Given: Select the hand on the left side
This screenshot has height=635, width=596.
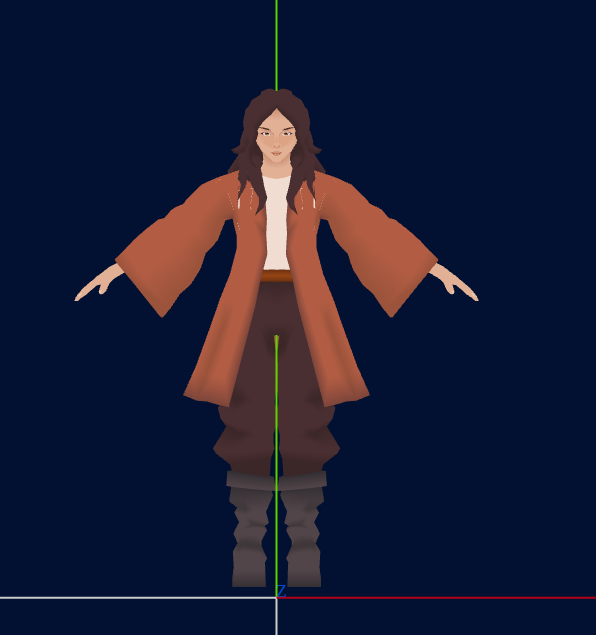Looking at the screenshot, I should (x=99, y=282).
